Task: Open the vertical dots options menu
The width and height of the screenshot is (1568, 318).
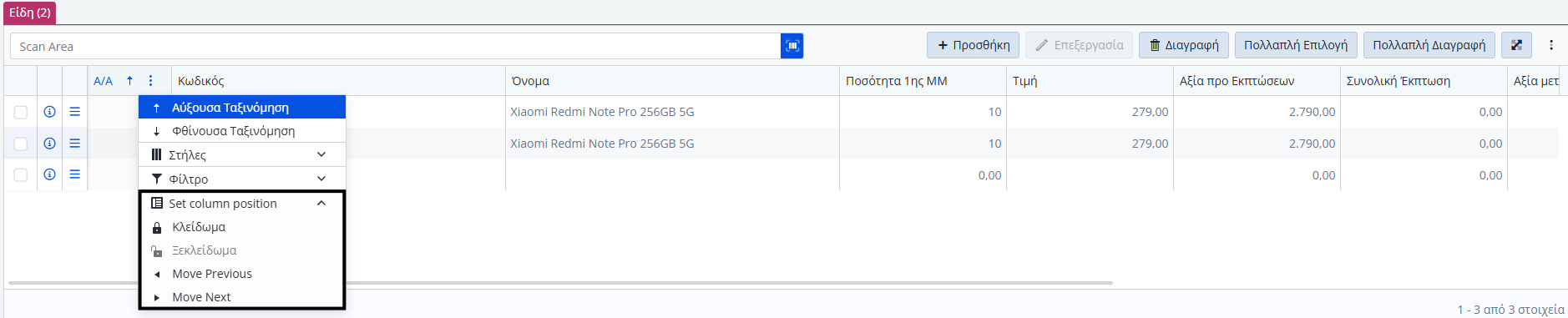Action: (1551, 45)
